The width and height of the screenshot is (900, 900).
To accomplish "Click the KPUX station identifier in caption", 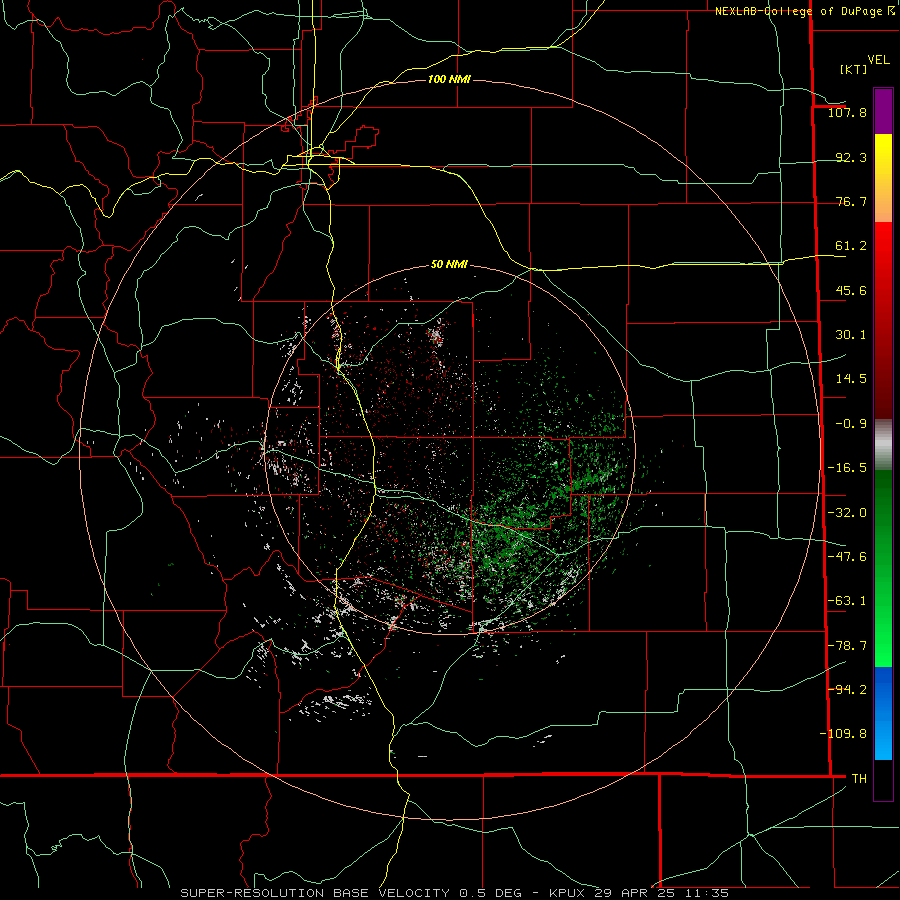I will pyautogui.click(x=568, y=893).
